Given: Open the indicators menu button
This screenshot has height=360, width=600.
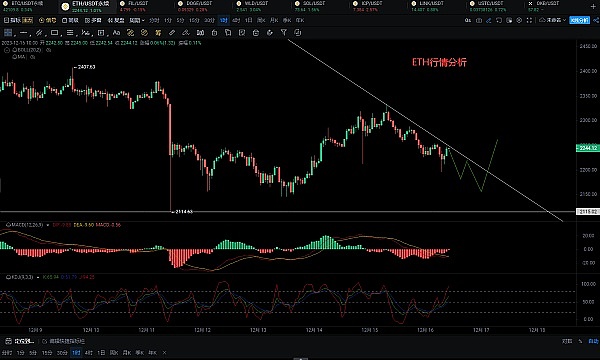Looking at the screenshot, I should (x=18, y=20).
